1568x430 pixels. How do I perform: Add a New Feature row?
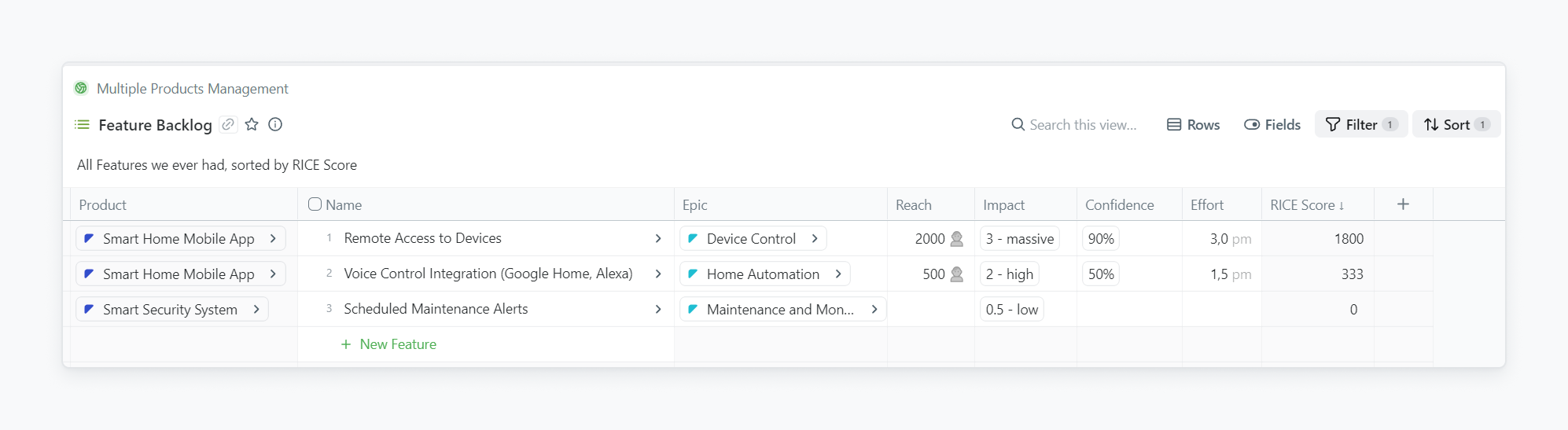click(389, 344)
